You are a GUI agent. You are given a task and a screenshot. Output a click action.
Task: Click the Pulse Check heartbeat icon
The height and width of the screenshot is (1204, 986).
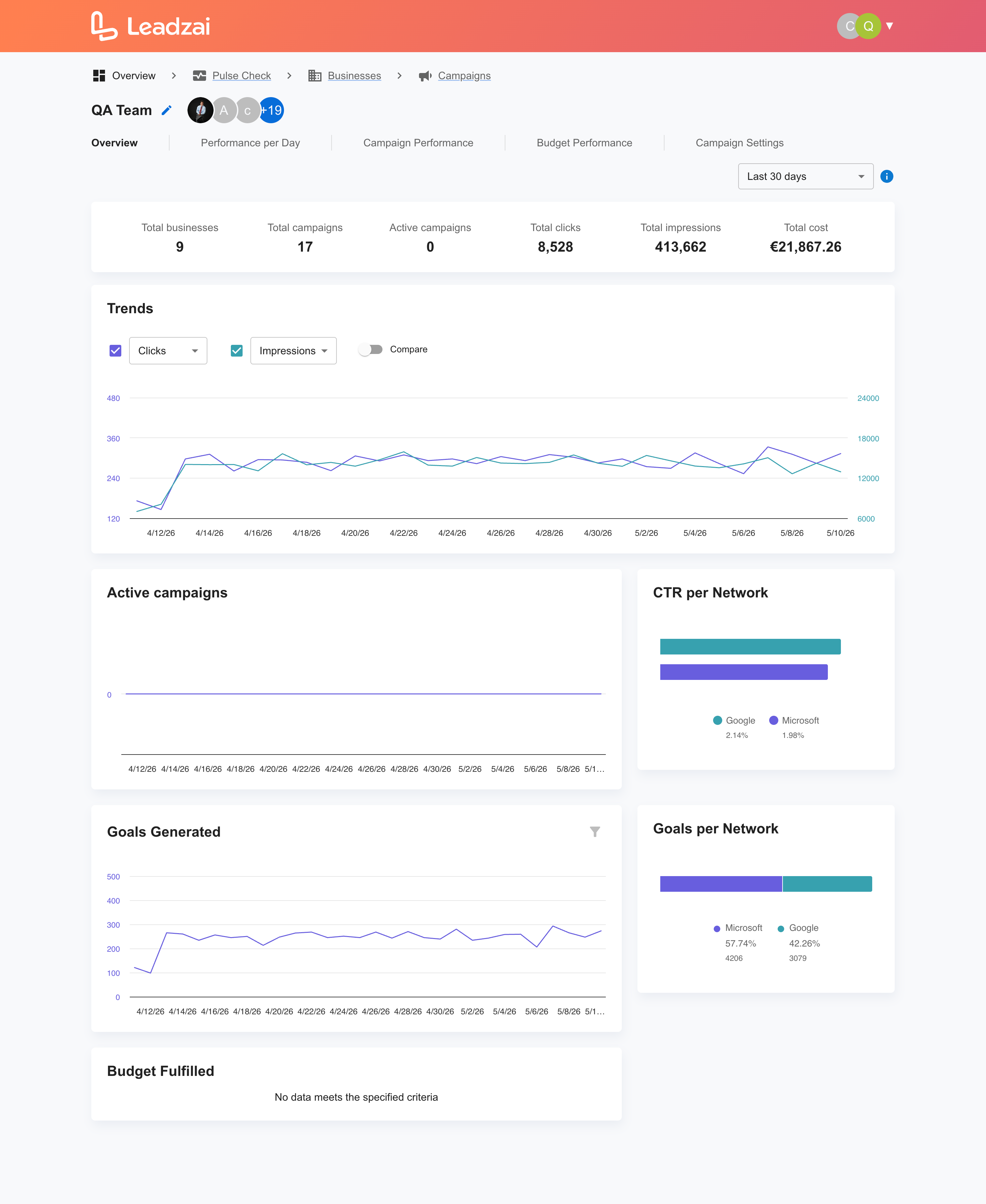199,76
